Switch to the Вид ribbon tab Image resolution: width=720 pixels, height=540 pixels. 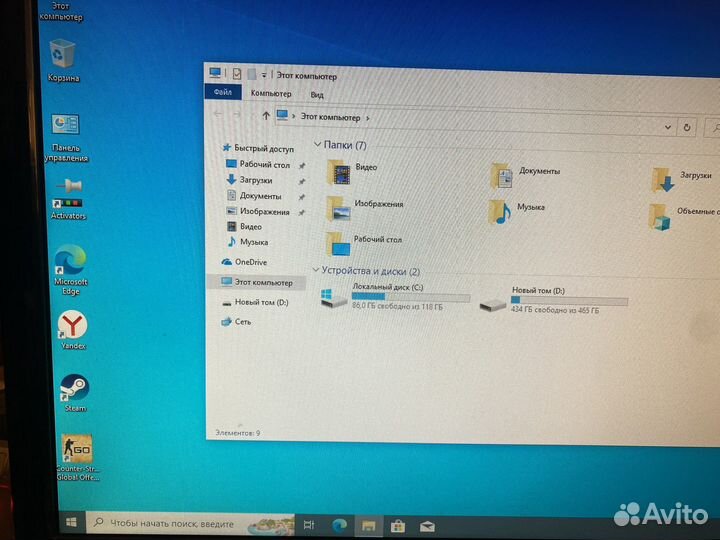[x=317, y=95]
